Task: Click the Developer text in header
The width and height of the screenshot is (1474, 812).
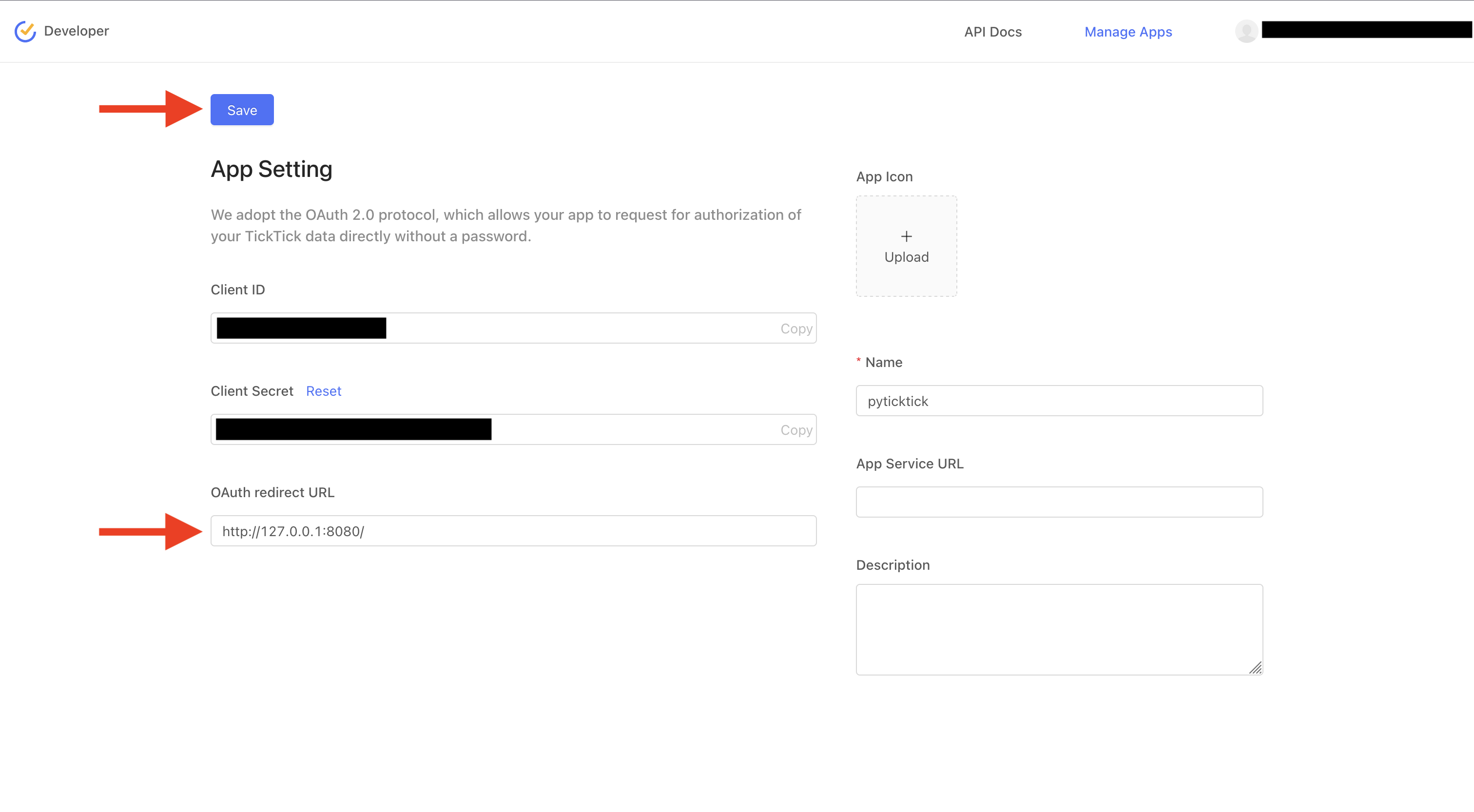Action: 76,31
